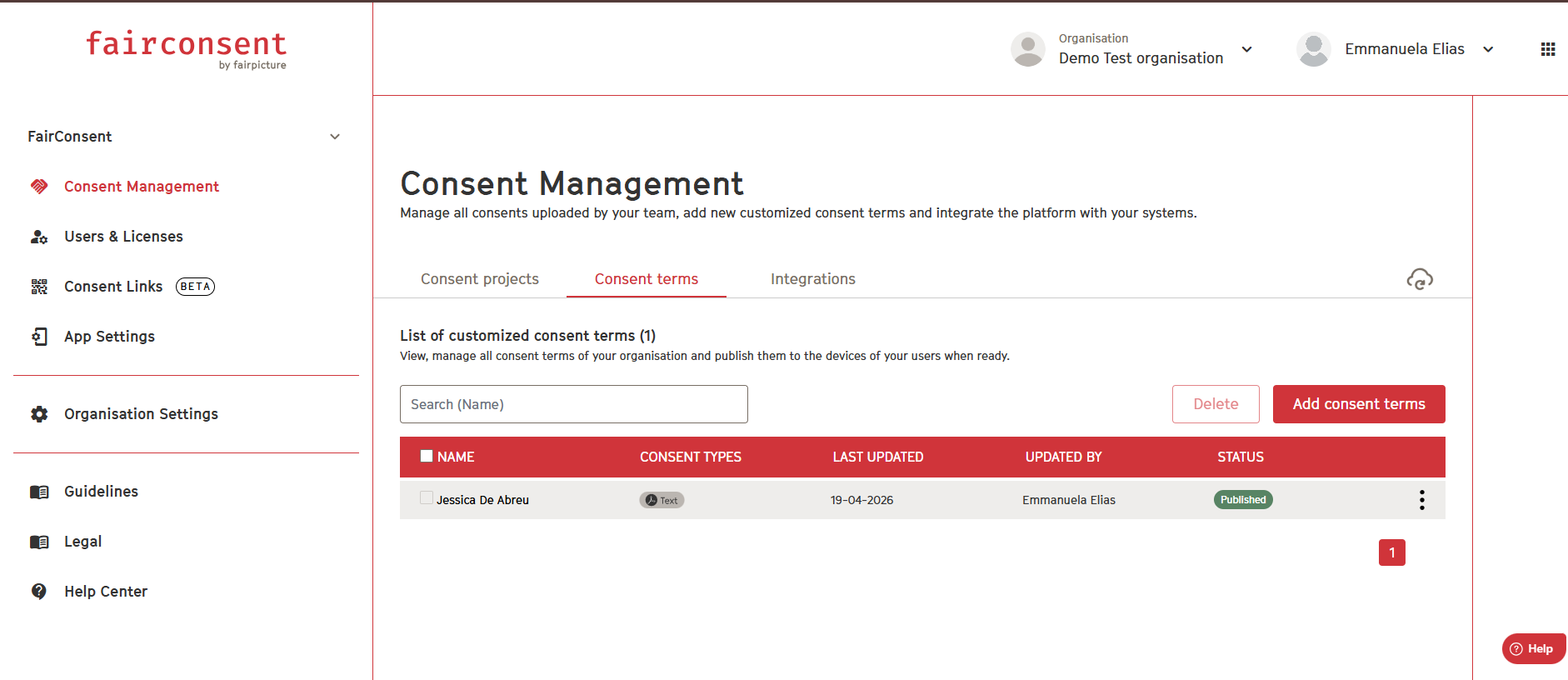Click the App Settings phone icon

click(x=39, y=337)
